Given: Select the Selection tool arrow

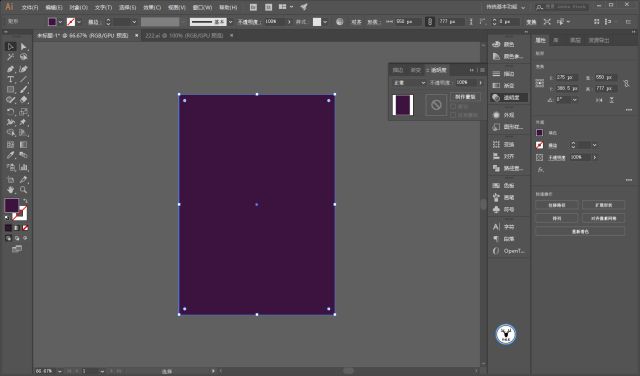Looking at the screenshot, I should pos(10,47).
